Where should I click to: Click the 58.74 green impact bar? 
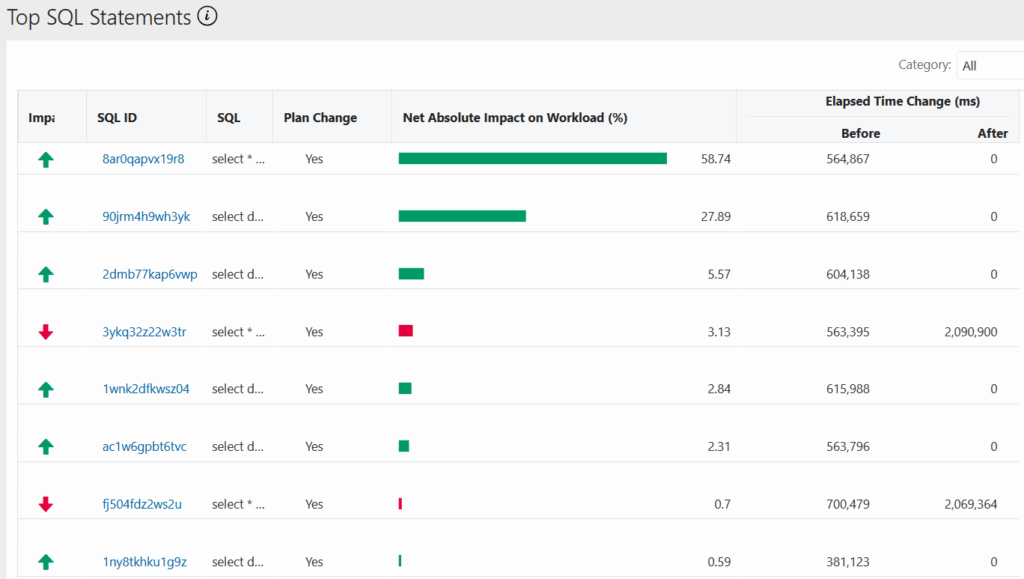[x=532, y=158]
